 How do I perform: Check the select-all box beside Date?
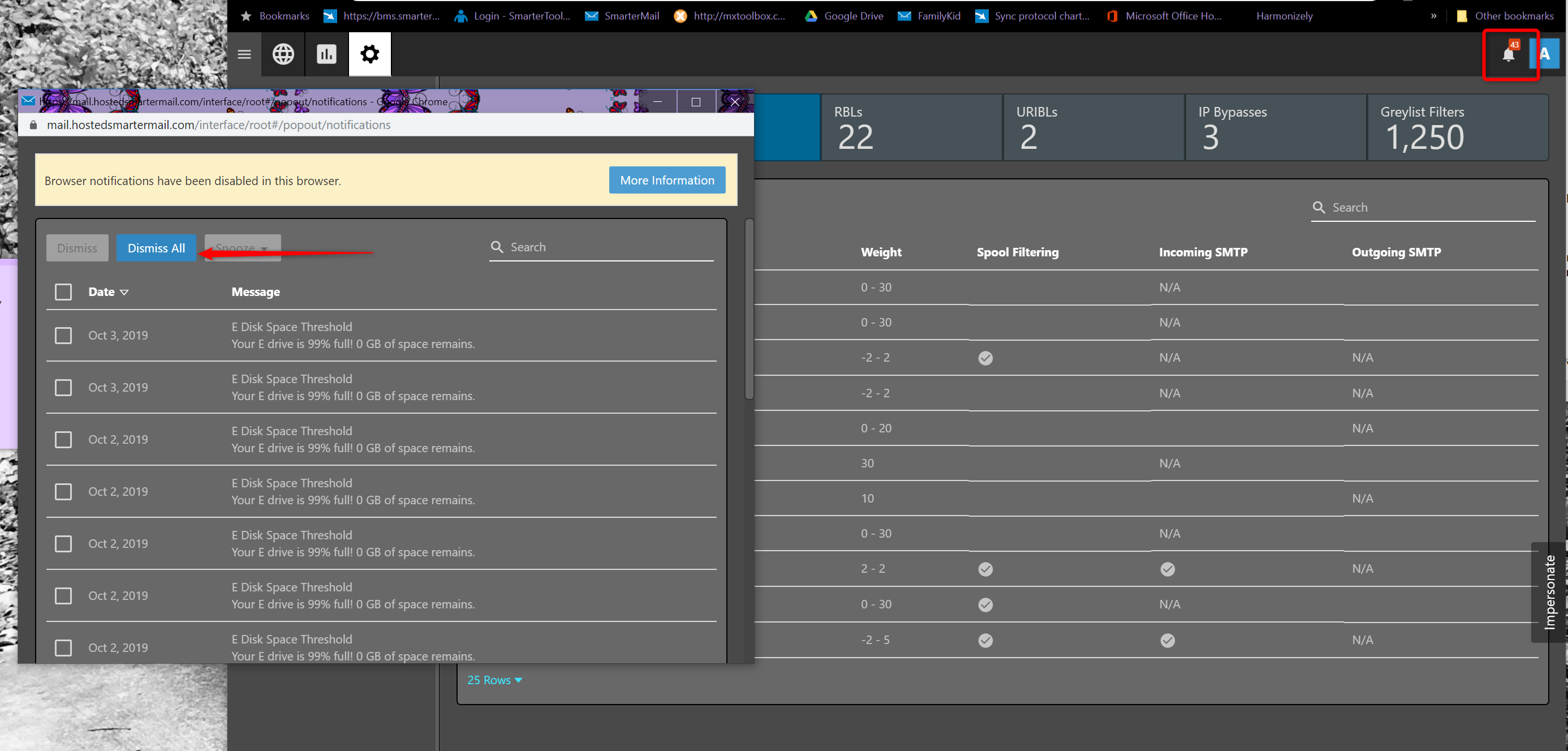click(x=63, y=292)
